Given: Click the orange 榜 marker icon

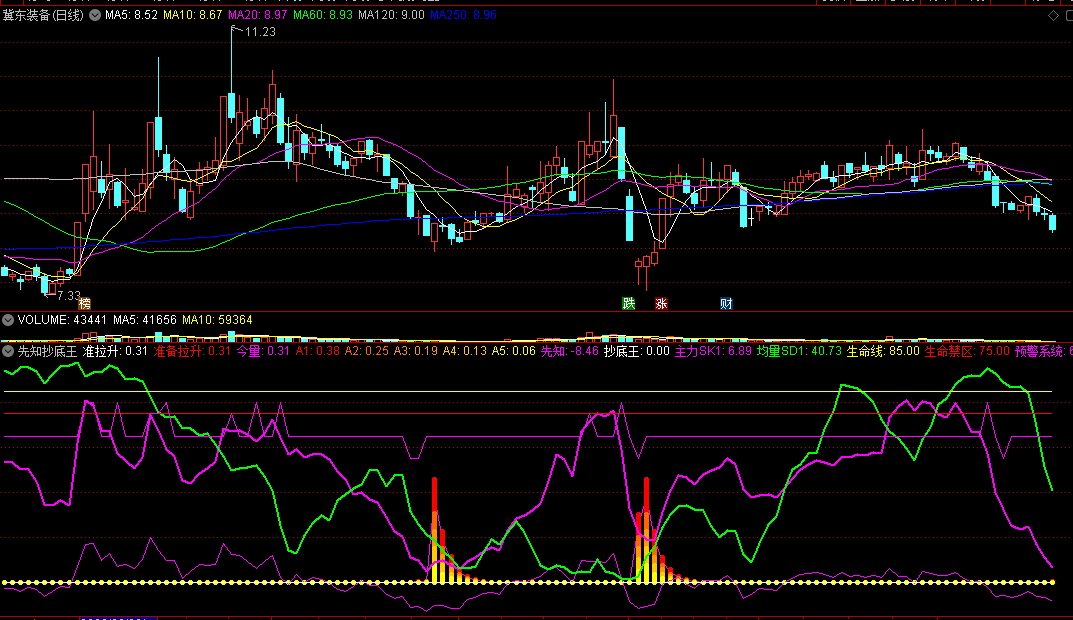Looking at the screenshot, I should [84, 303].
